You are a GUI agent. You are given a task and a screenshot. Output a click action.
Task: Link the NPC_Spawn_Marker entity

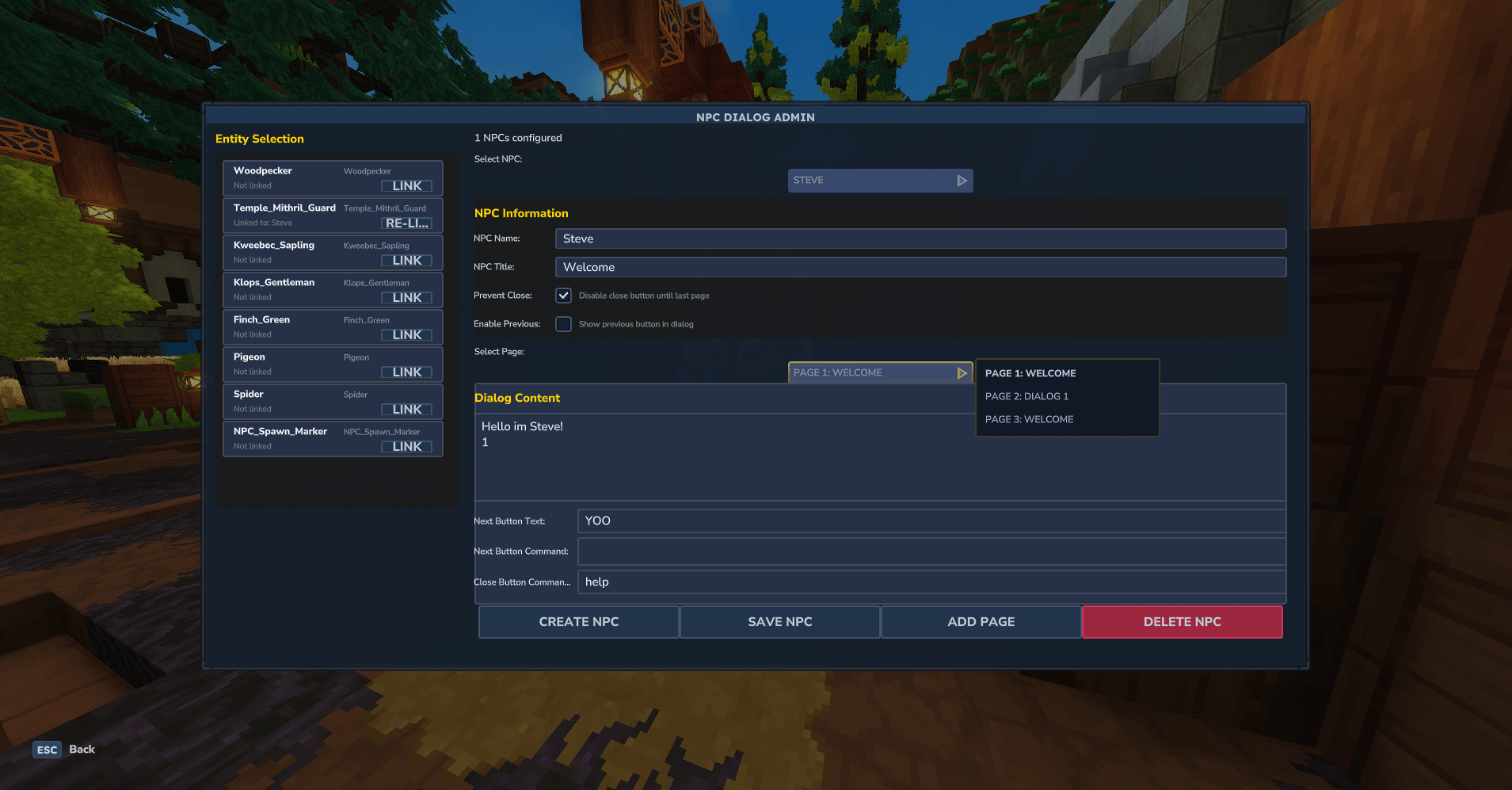click(x=406, y=447)
